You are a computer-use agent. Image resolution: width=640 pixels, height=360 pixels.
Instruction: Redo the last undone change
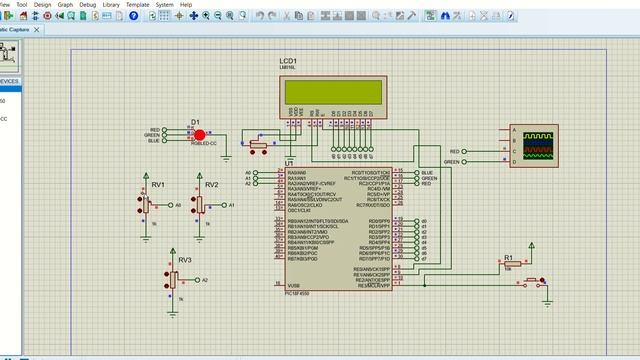tap(272, 16)
